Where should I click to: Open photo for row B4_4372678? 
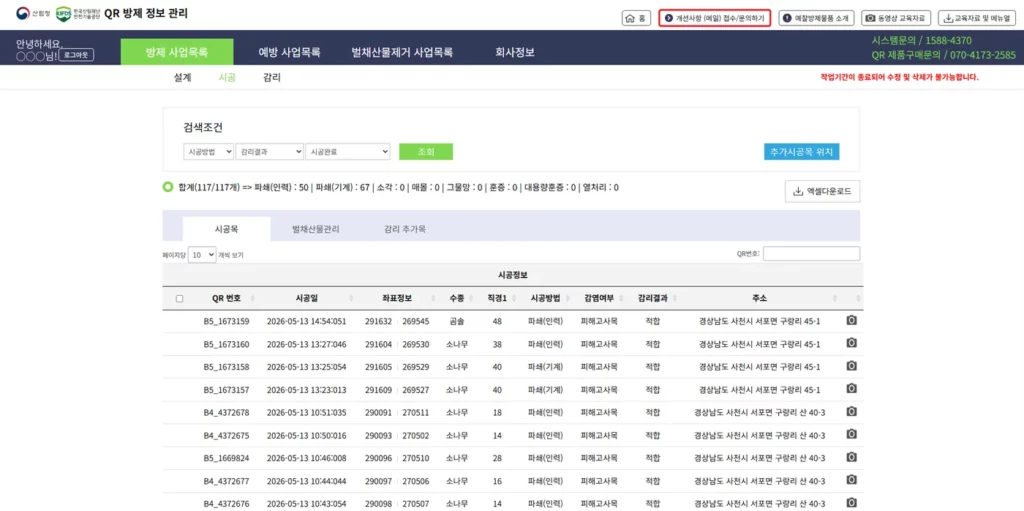tap(851, 412)
